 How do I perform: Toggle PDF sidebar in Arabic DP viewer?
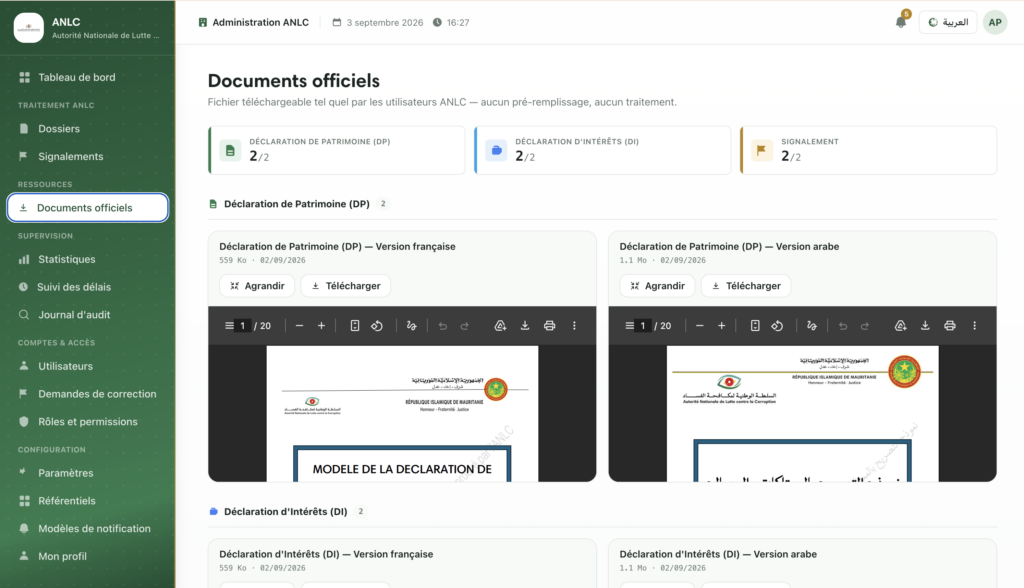[x=630, y=325]
